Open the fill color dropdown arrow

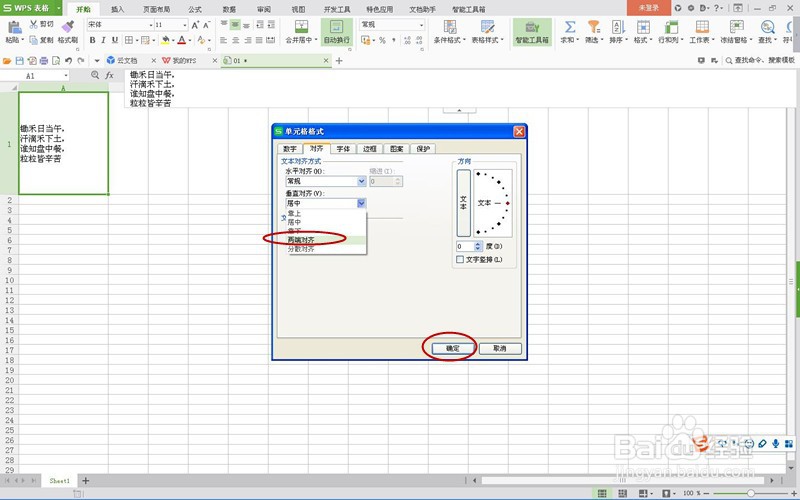(173, 40)
